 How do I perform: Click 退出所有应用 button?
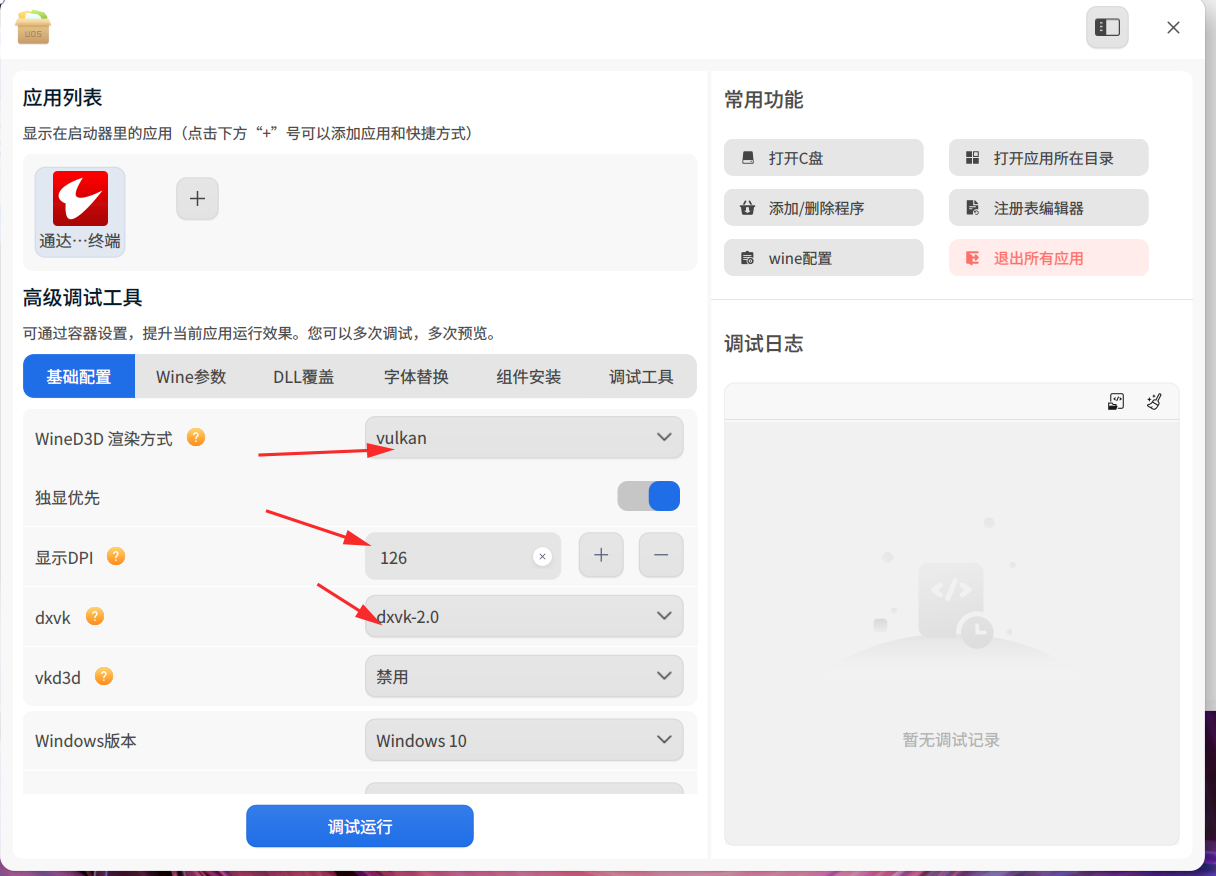(x=1048, y=258)
